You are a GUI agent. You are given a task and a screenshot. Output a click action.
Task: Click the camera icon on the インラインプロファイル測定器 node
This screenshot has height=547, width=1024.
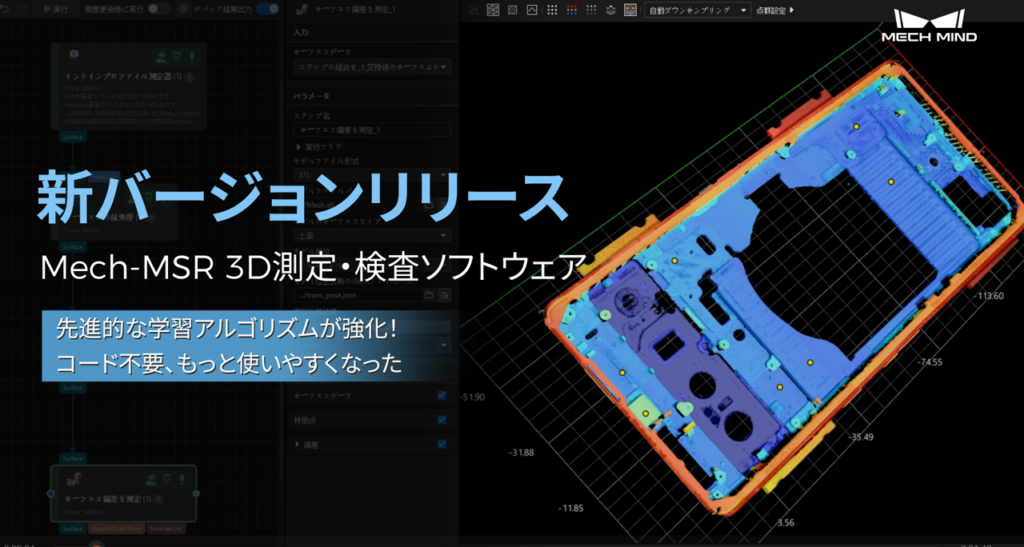(74, 55)
